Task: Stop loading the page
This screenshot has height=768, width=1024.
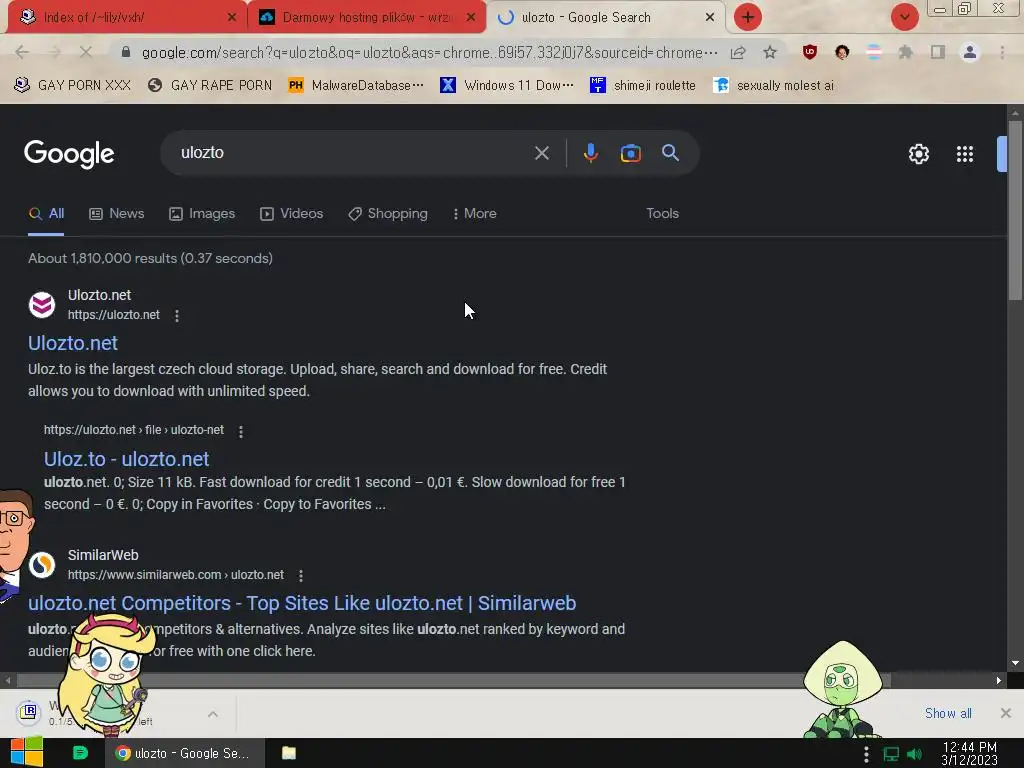Action: [x=86, y=52]
